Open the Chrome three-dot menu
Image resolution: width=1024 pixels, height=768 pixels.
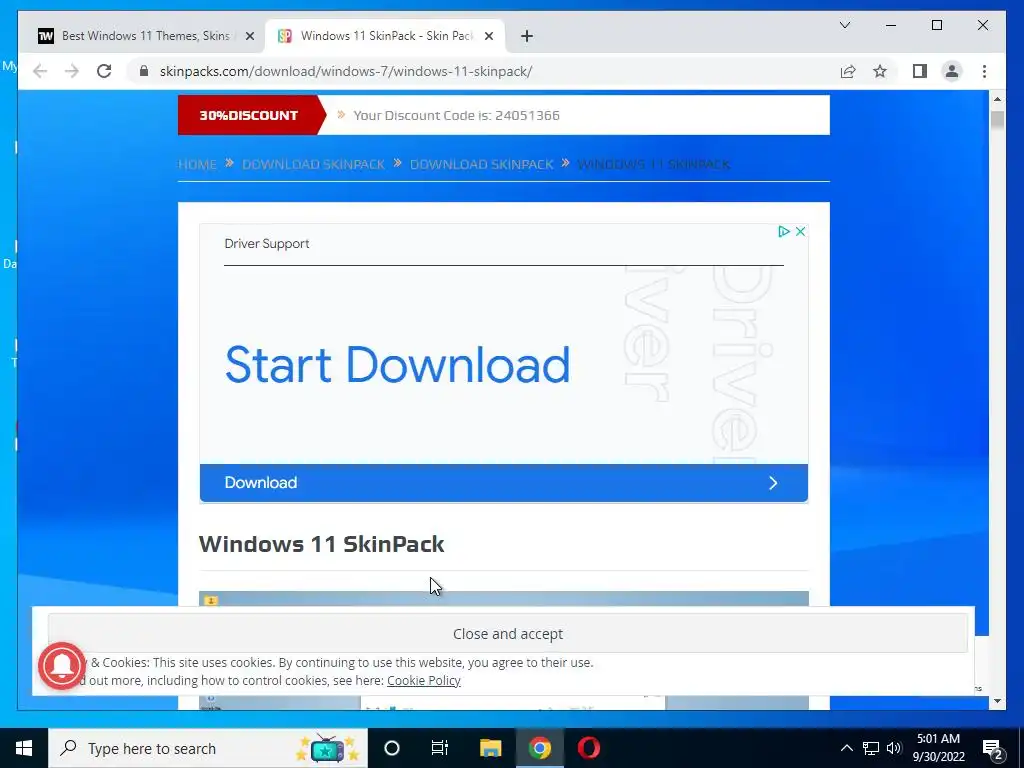[x=984, y=71]
